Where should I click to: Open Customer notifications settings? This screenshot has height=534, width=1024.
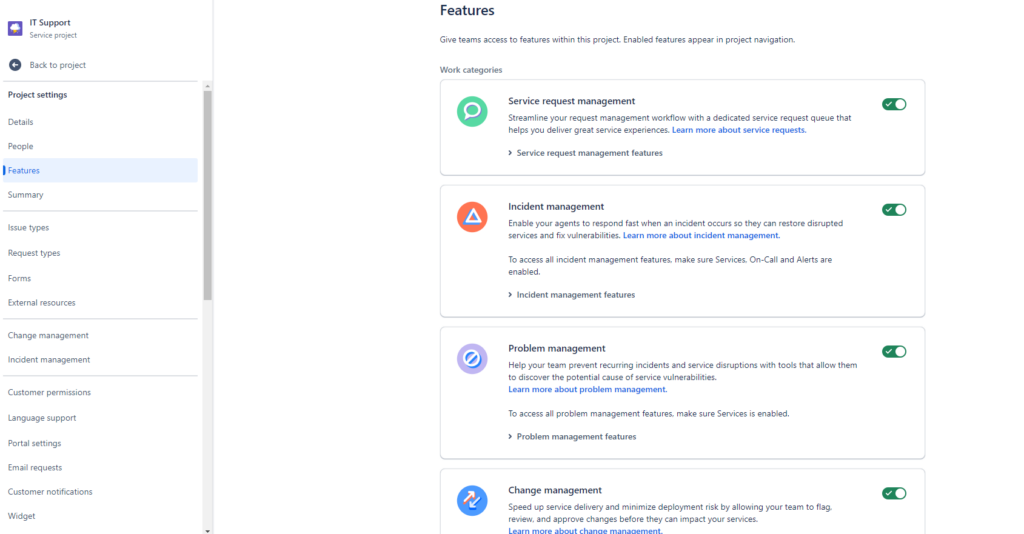(x=50, y=492)
